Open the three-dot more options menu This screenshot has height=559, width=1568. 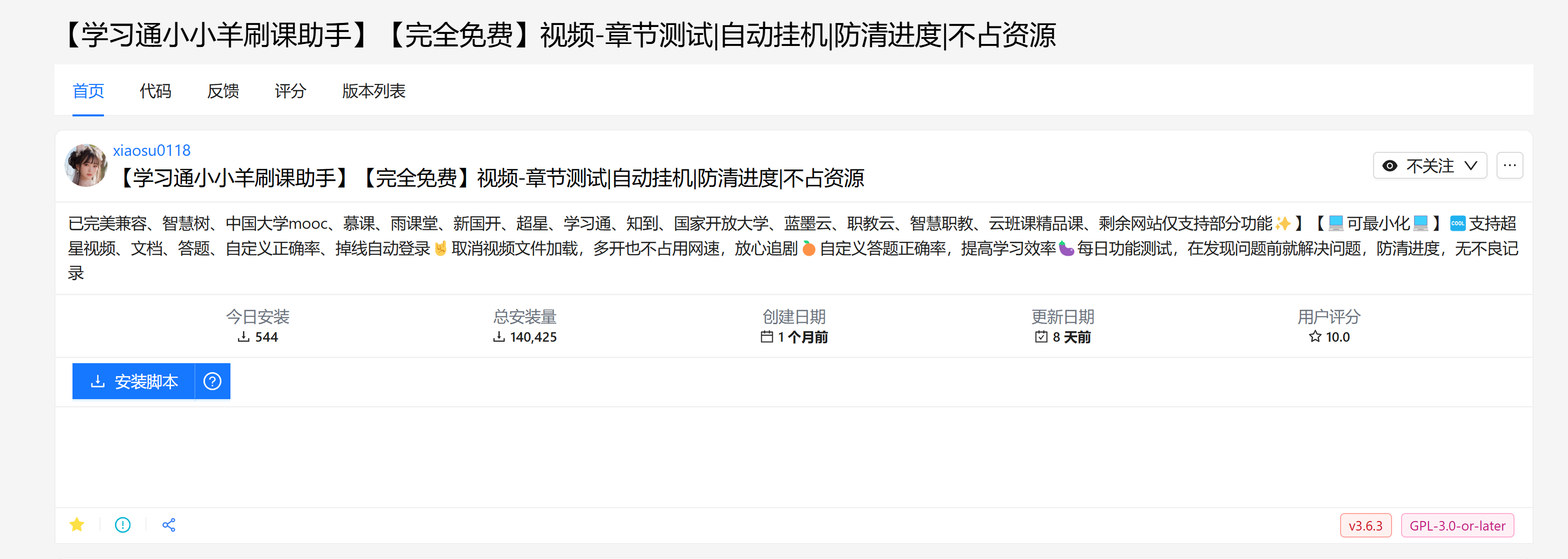click(1510, 165)
